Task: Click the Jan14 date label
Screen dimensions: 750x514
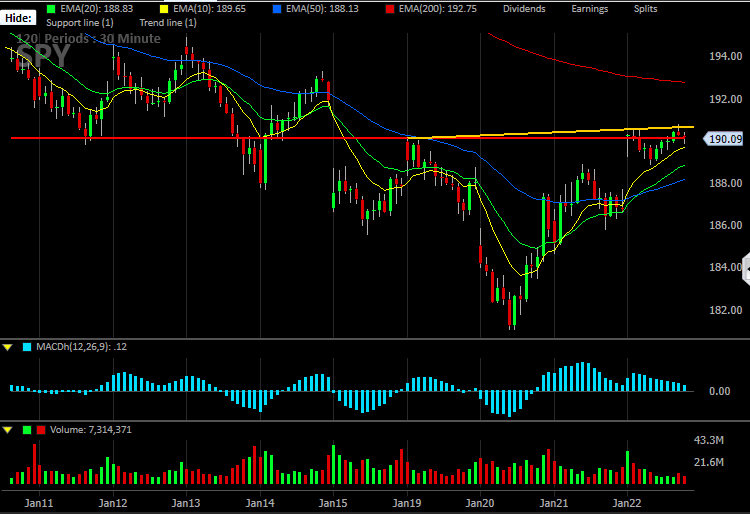Action: (260, 503)
